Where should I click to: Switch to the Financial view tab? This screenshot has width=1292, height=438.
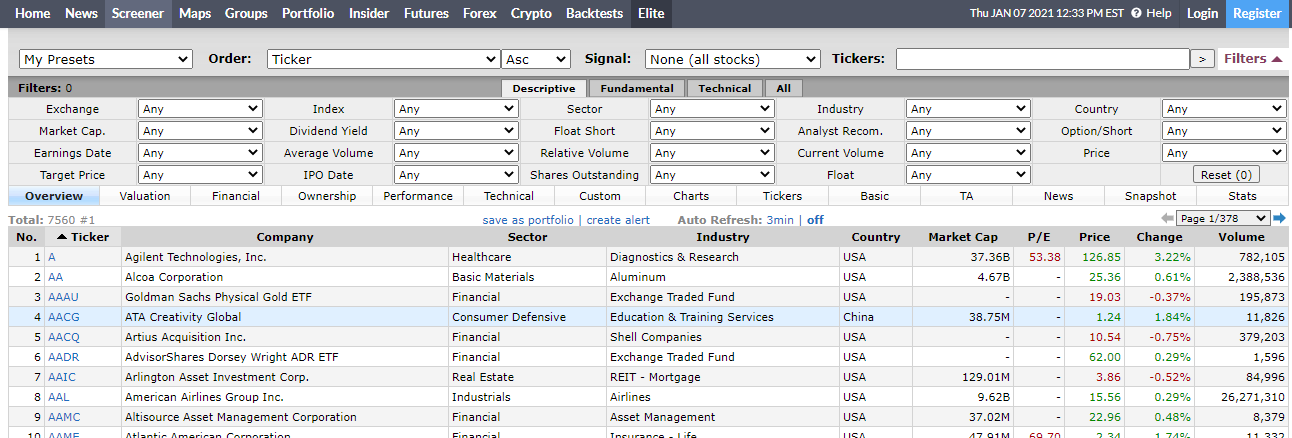[236, 196]
